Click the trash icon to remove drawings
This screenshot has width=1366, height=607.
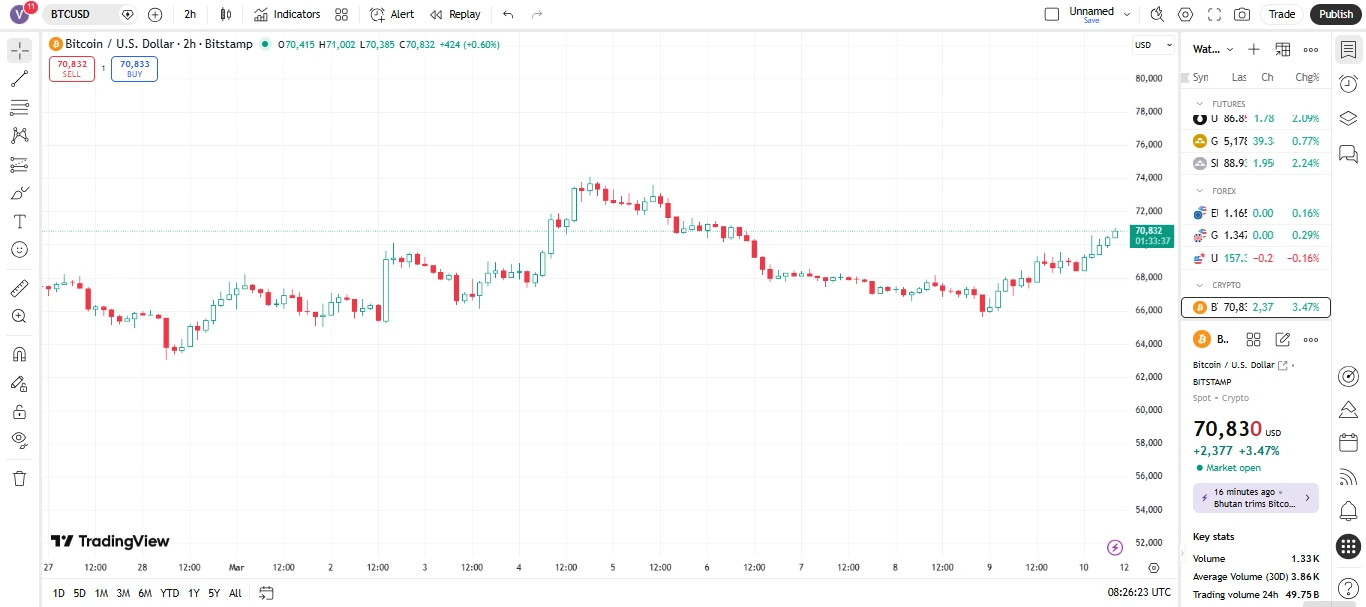pyautogui.click(x=19, y=478)
